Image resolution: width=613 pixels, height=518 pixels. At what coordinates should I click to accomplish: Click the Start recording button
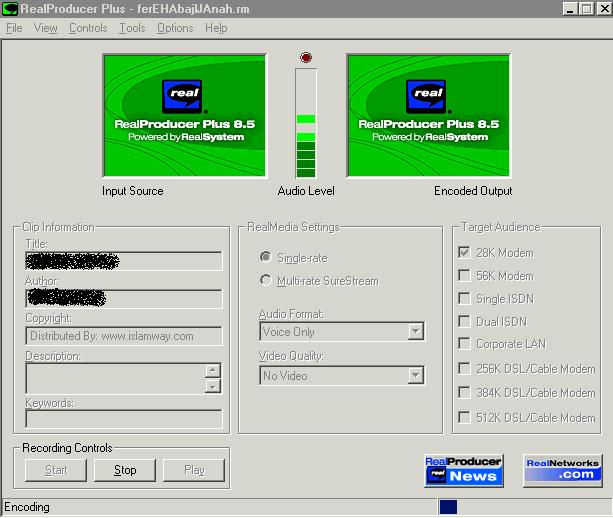[56, 470]
